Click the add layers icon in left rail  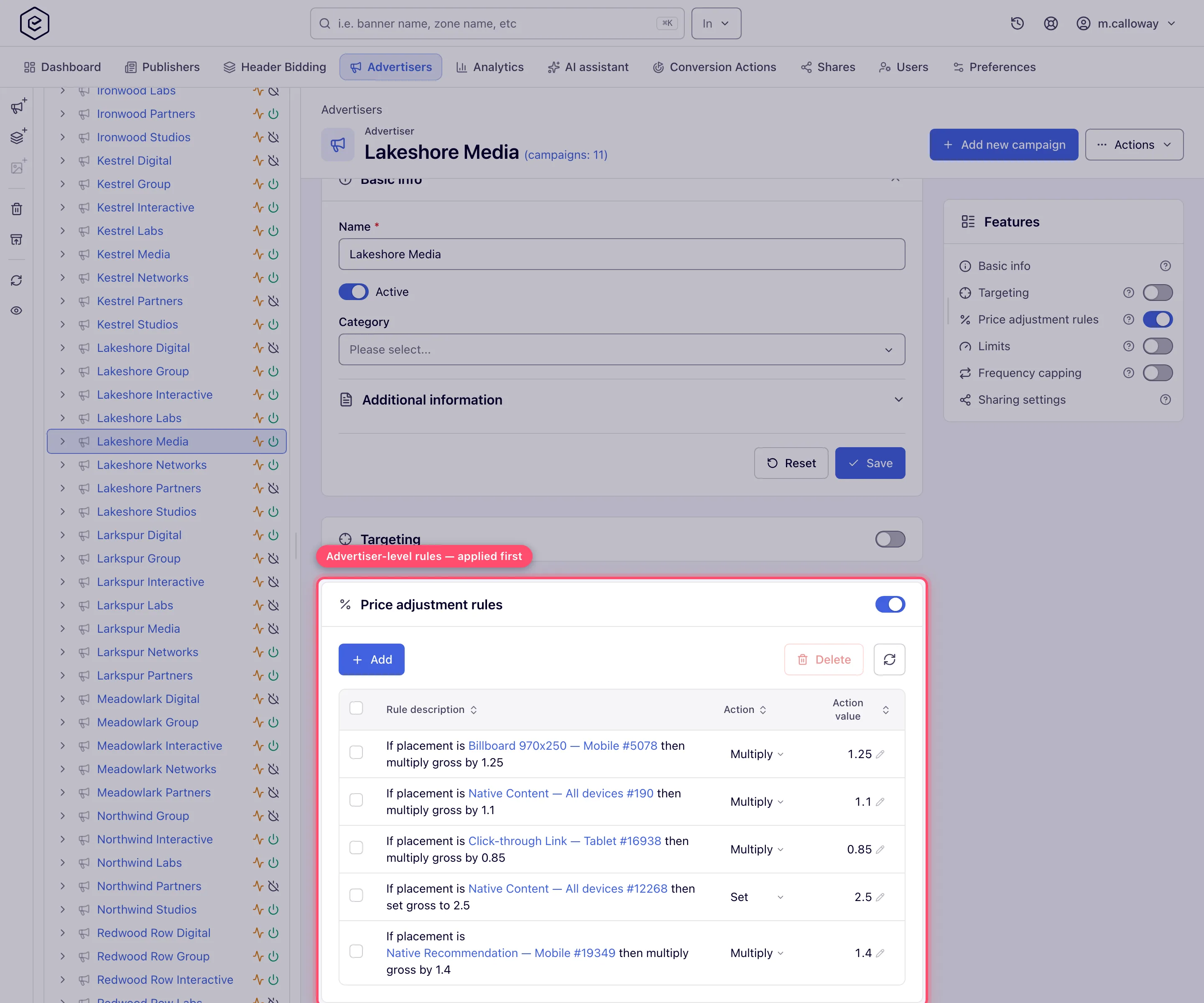(x=18, y=137)
